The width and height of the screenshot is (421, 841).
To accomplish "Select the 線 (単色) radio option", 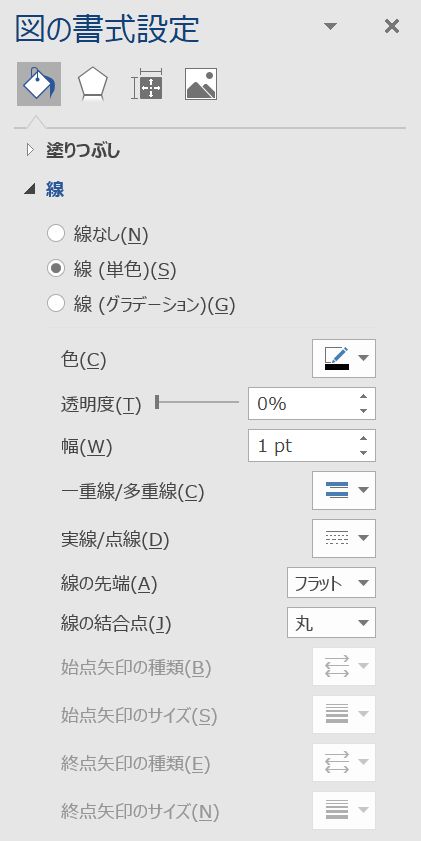I will (x=56, y=269).
